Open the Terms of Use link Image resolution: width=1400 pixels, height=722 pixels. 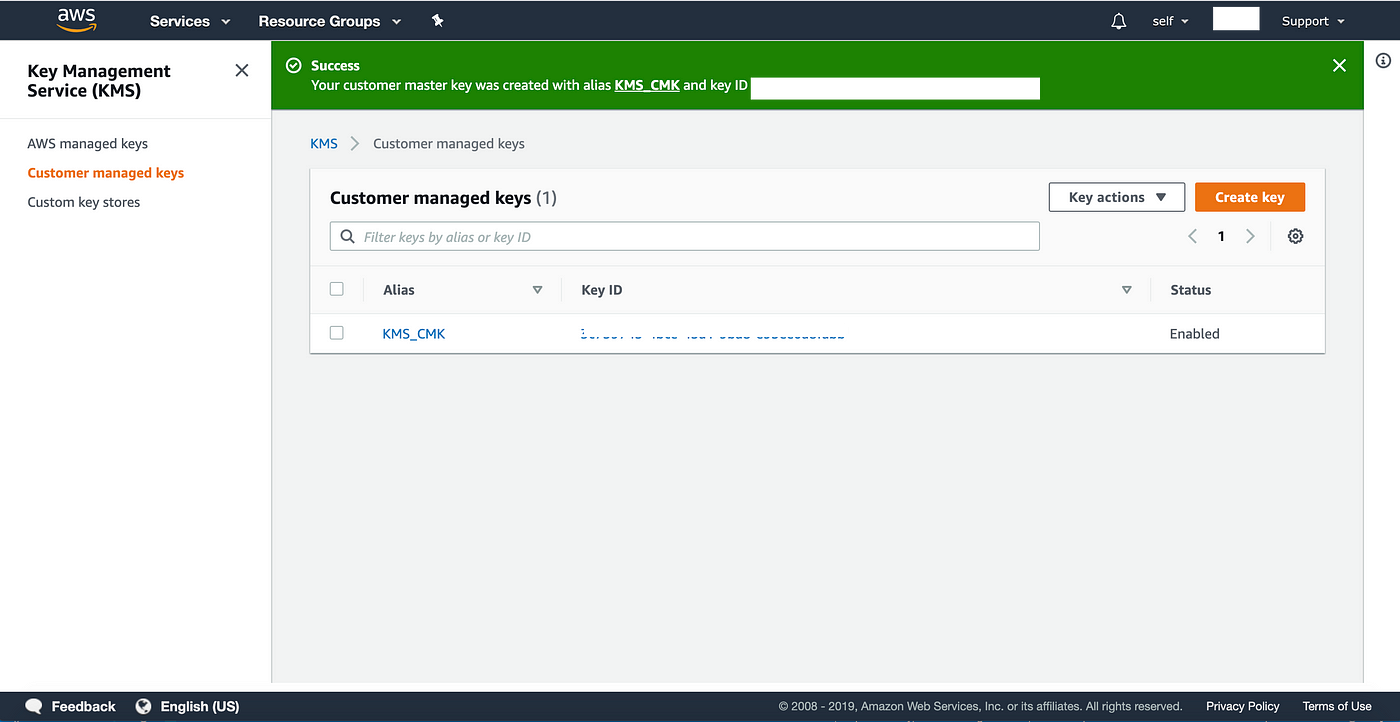(x=1337, y=706)
